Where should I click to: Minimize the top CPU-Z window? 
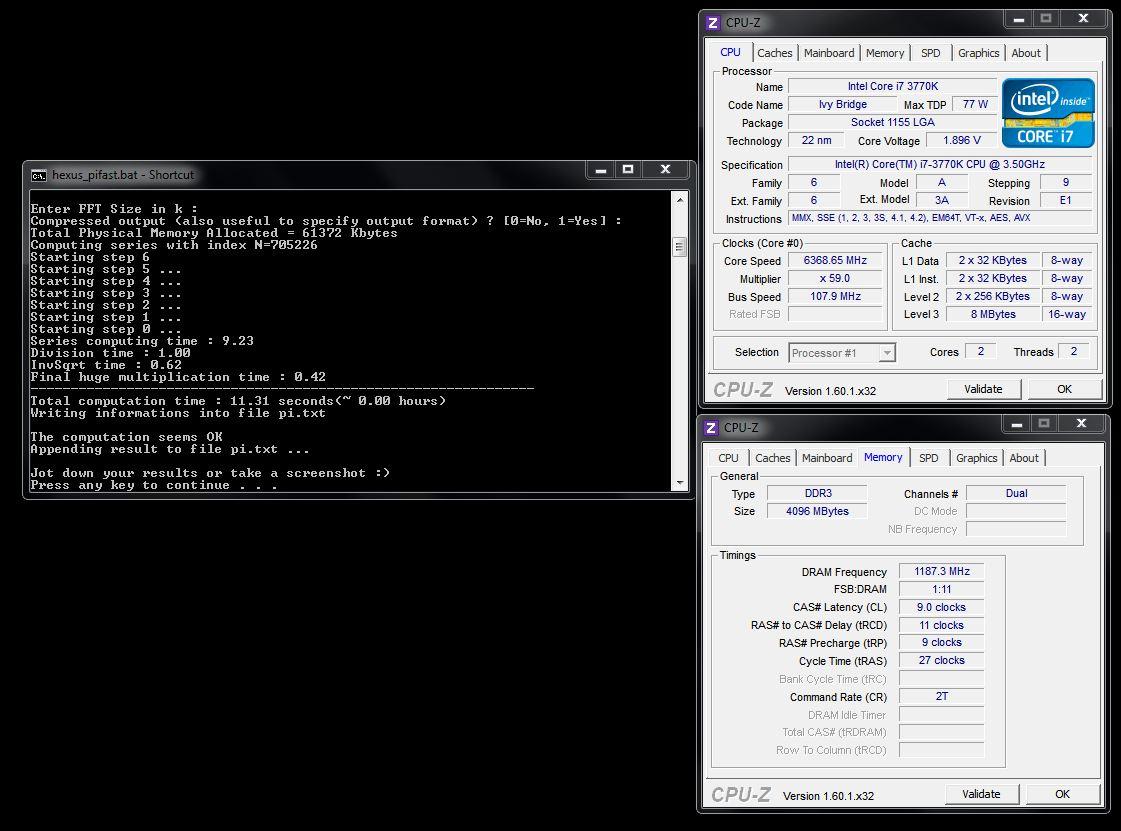1019,19
